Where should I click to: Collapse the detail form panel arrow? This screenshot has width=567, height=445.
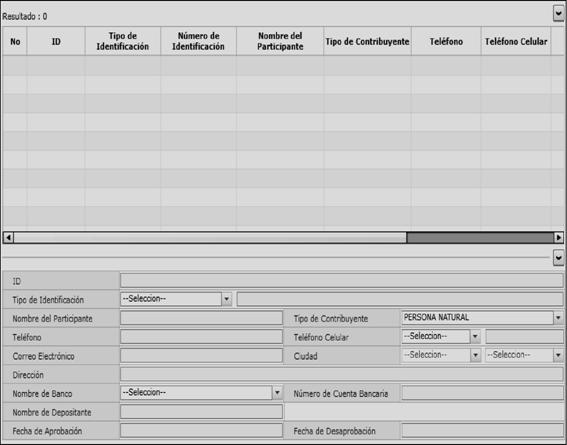pyautogui.click(x=559, y=258)
